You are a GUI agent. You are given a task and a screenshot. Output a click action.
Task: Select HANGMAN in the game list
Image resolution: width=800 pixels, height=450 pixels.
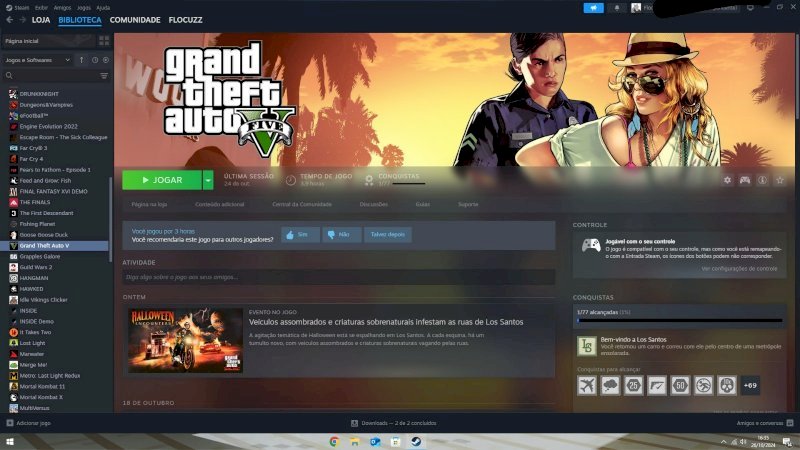[x=34, y=279]
